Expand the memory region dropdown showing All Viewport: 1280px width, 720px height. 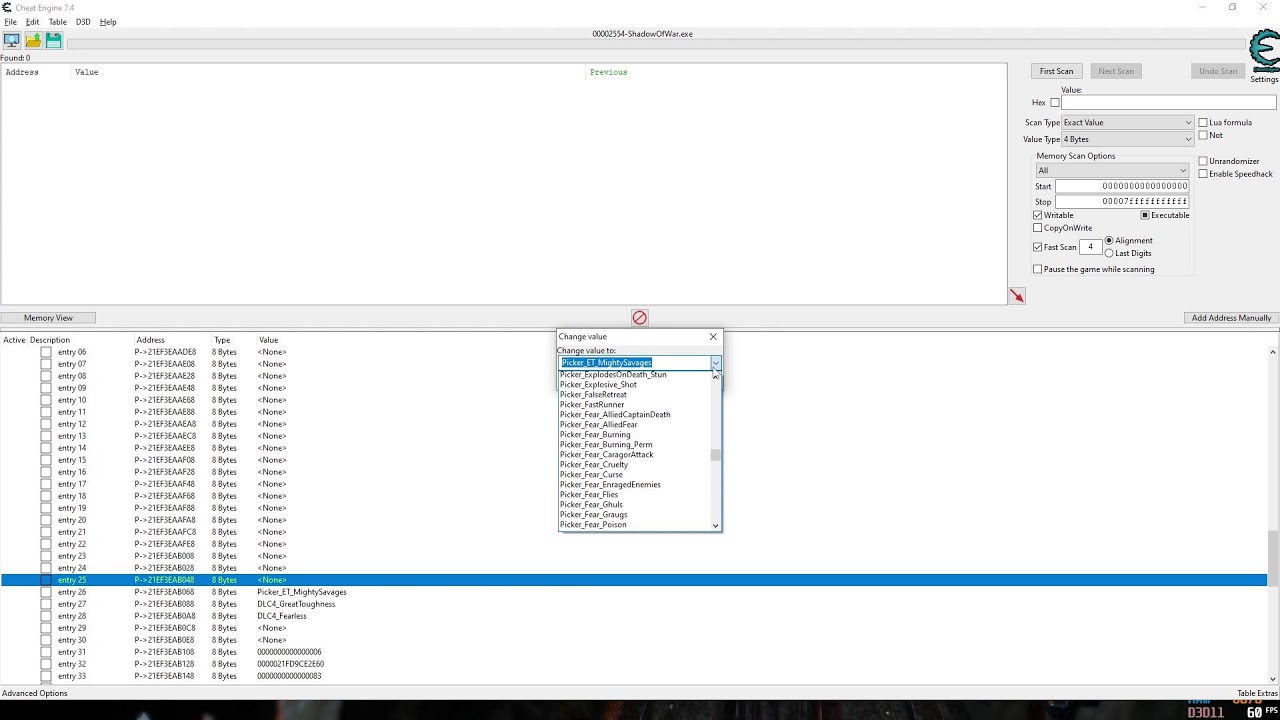coord(1112,170)
